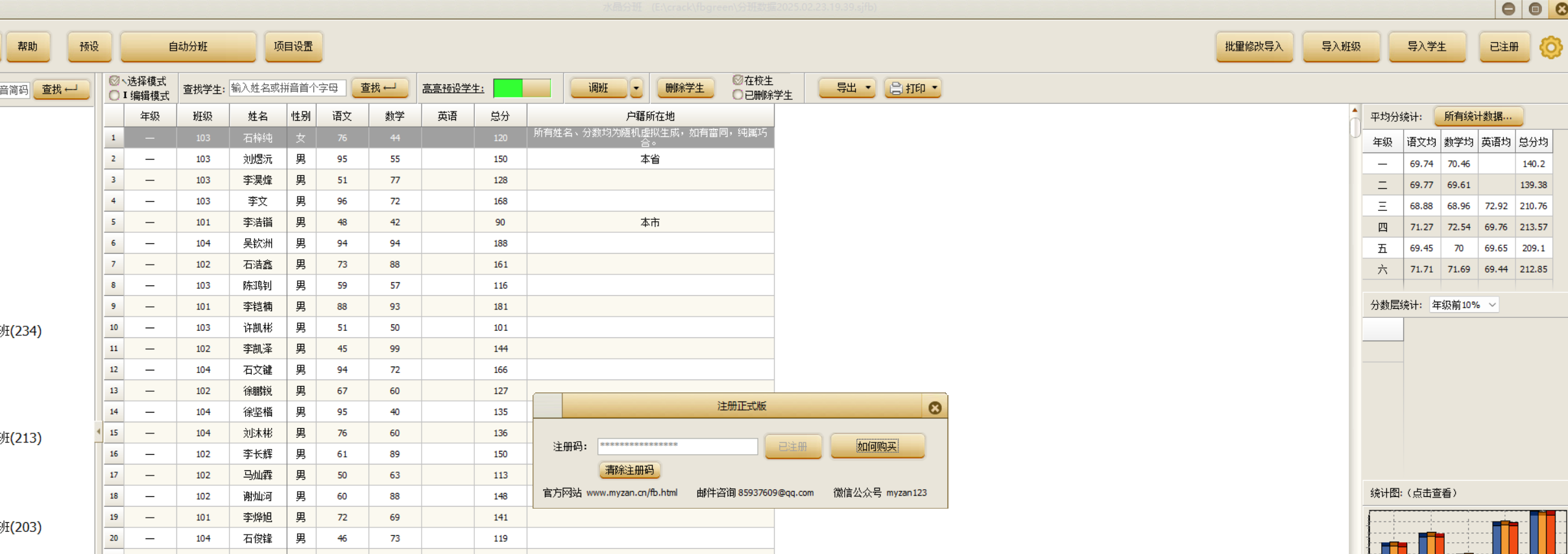Click the 查找 button next to student search
Image resolution: width=1568 pixels, height=554 pixels.
(379, 88)
